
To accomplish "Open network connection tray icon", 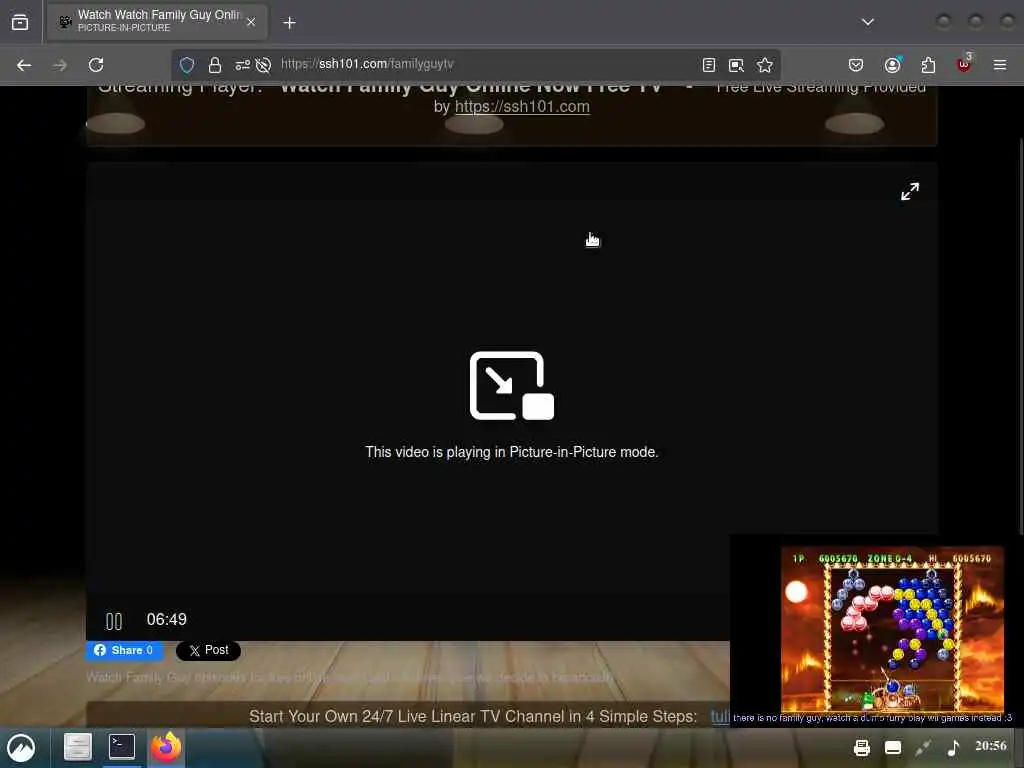I will tap(923, 748).
